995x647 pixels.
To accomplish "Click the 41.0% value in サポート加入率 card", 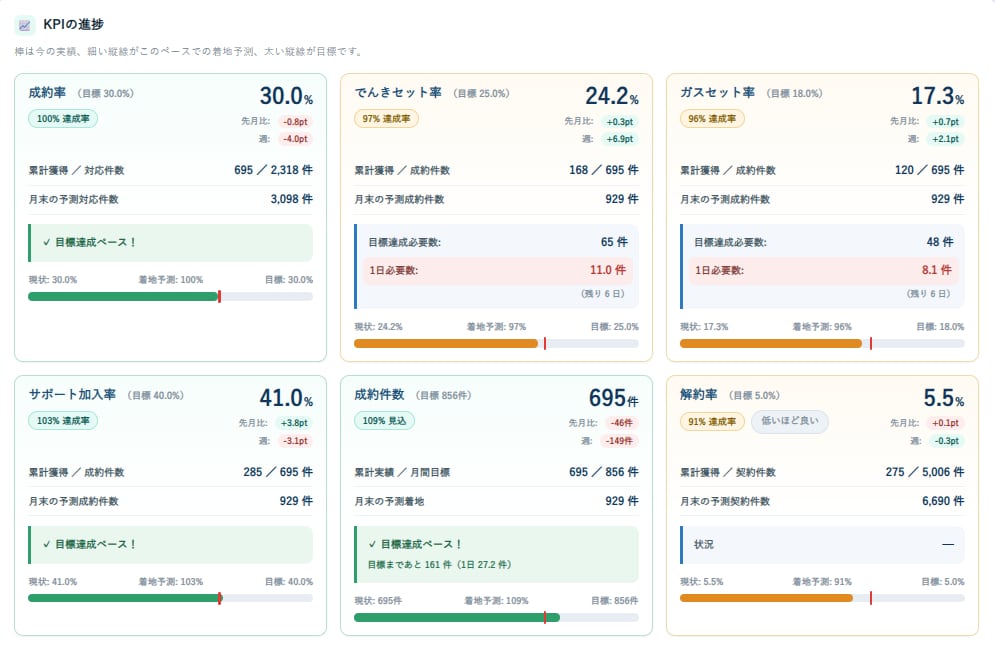I will tap(286, 398).
